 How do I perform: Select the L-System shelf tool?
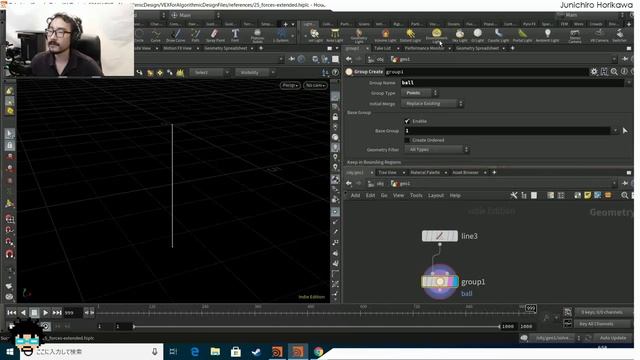281,36
